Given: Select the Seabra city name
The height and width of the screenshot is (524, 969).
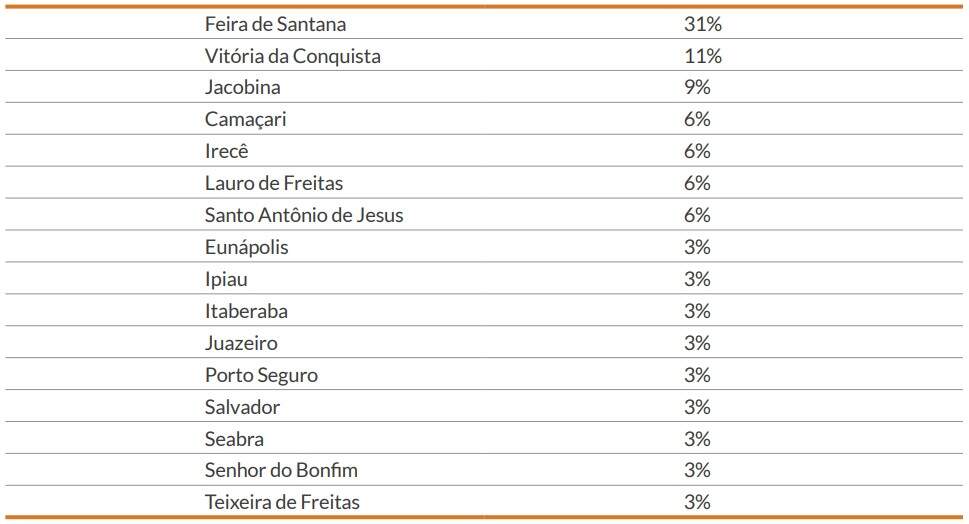Looking at the screenshot, I should coord(234,439).
